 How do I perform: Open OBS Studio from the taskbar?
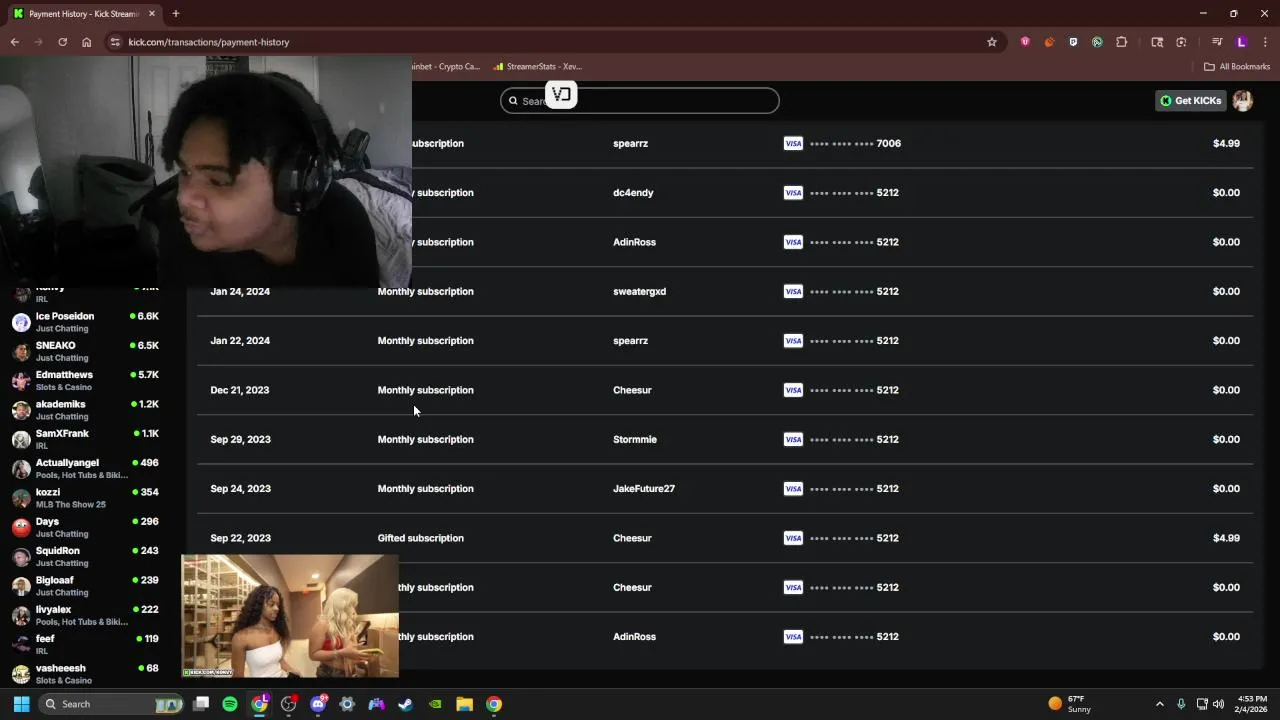(x=289, y=704)
